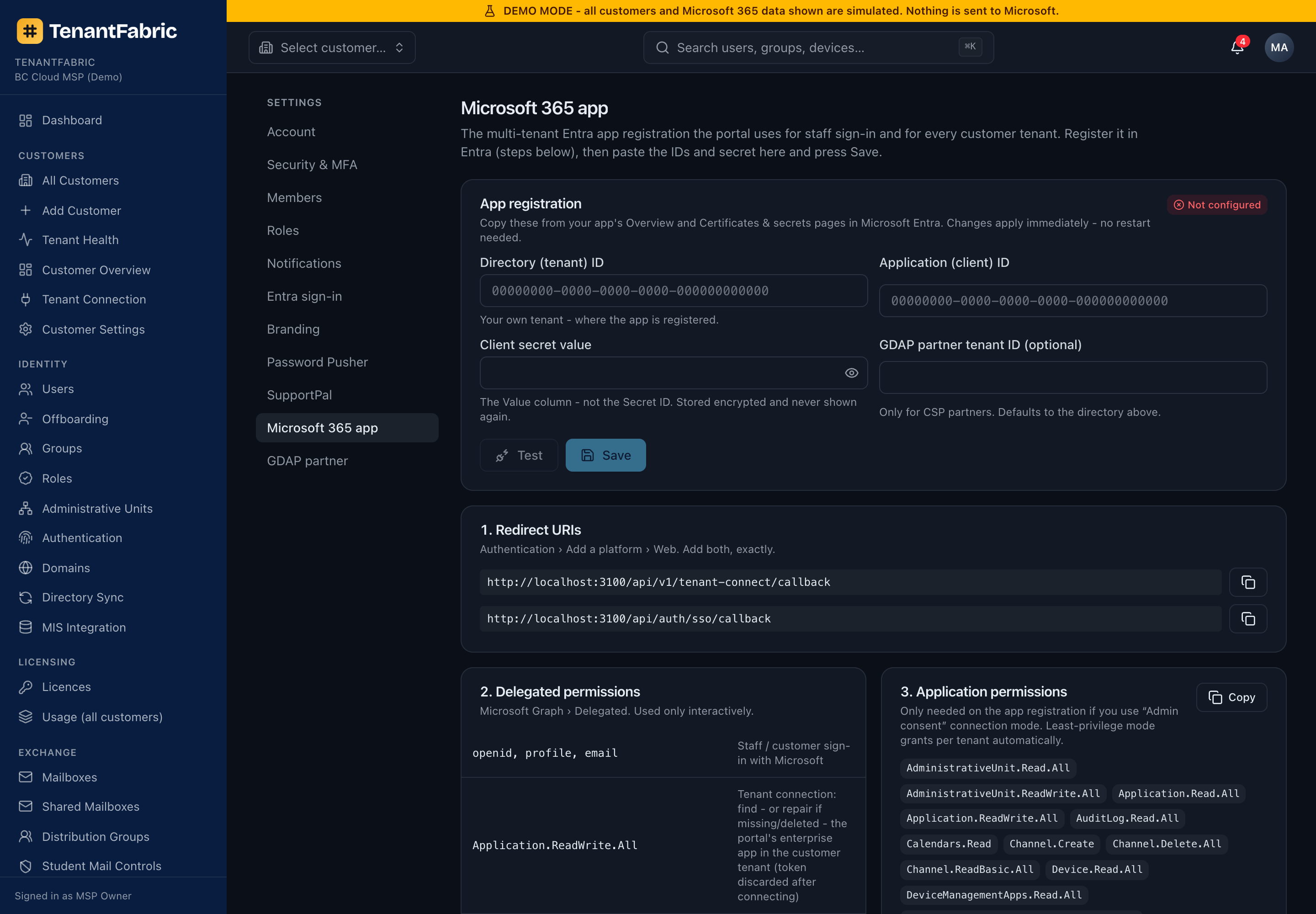The height and width of the screenshot is (914, 1316).
Task: Click the Tenant Connection plug icon
Action: [26, 299]
